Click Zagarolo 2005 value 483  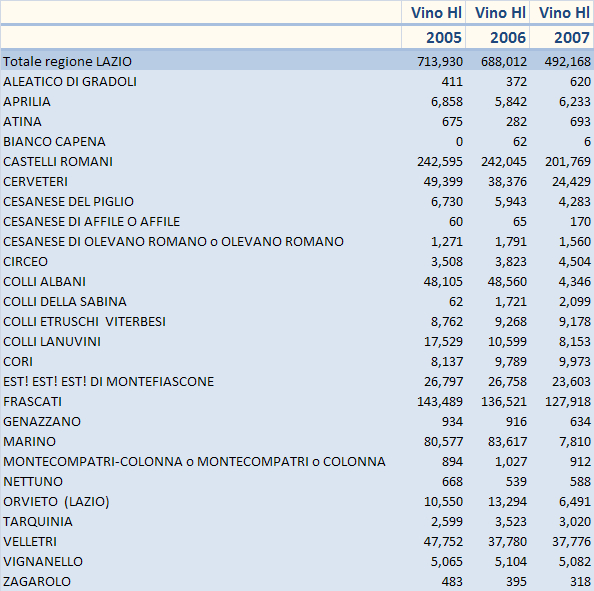[x=452, y=582]
